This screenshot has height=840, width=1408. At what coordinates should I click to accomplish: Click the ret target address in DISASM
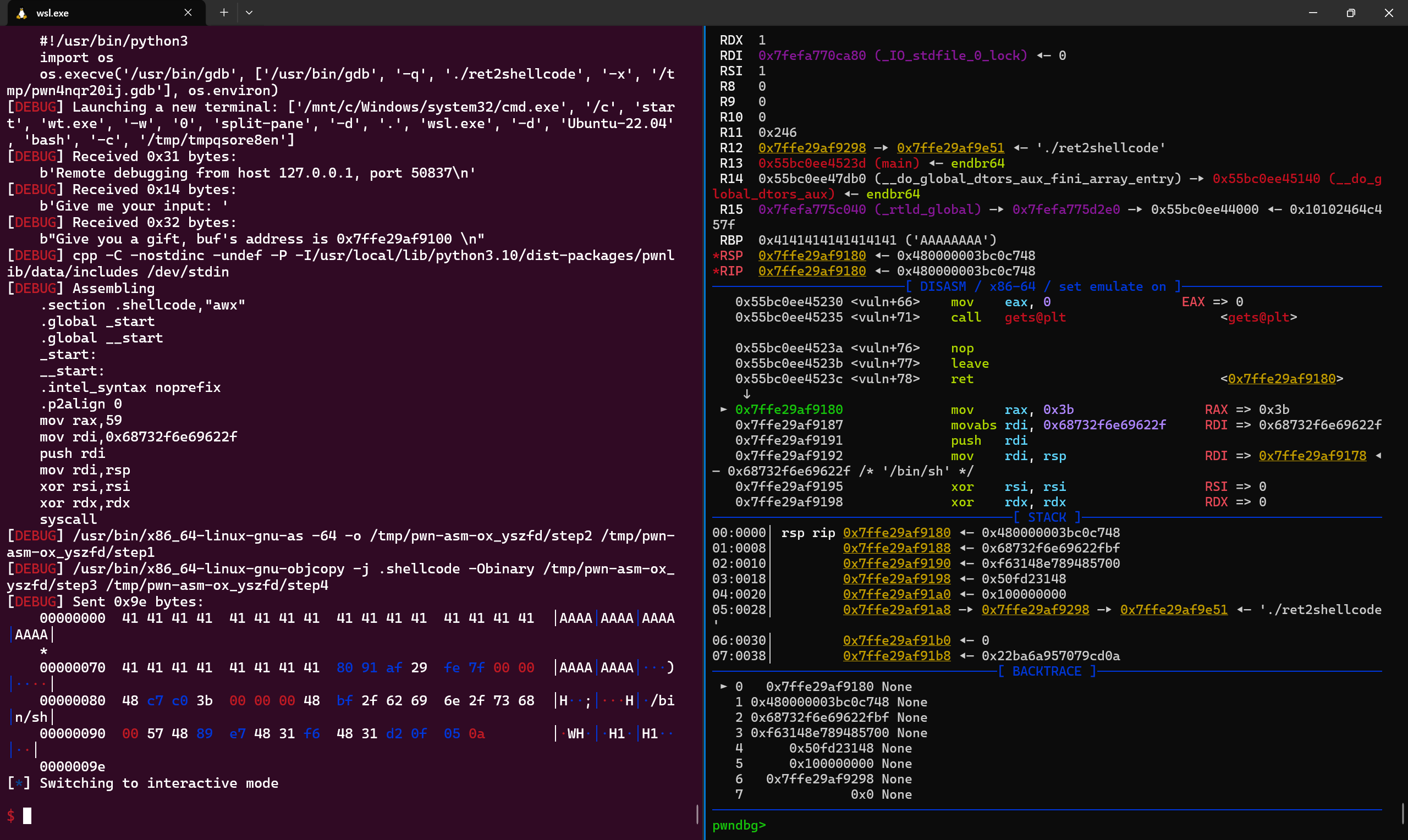1281,379
